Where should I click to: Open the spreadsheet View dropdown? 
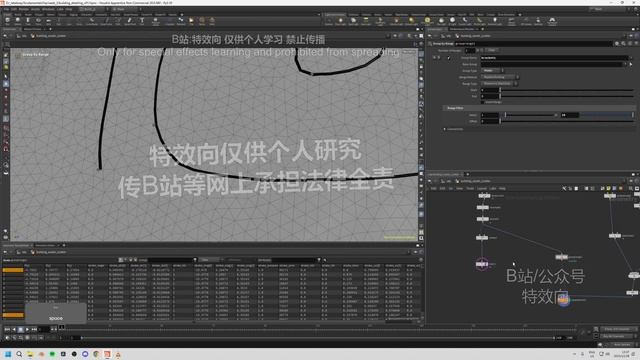tap(211, 260)
